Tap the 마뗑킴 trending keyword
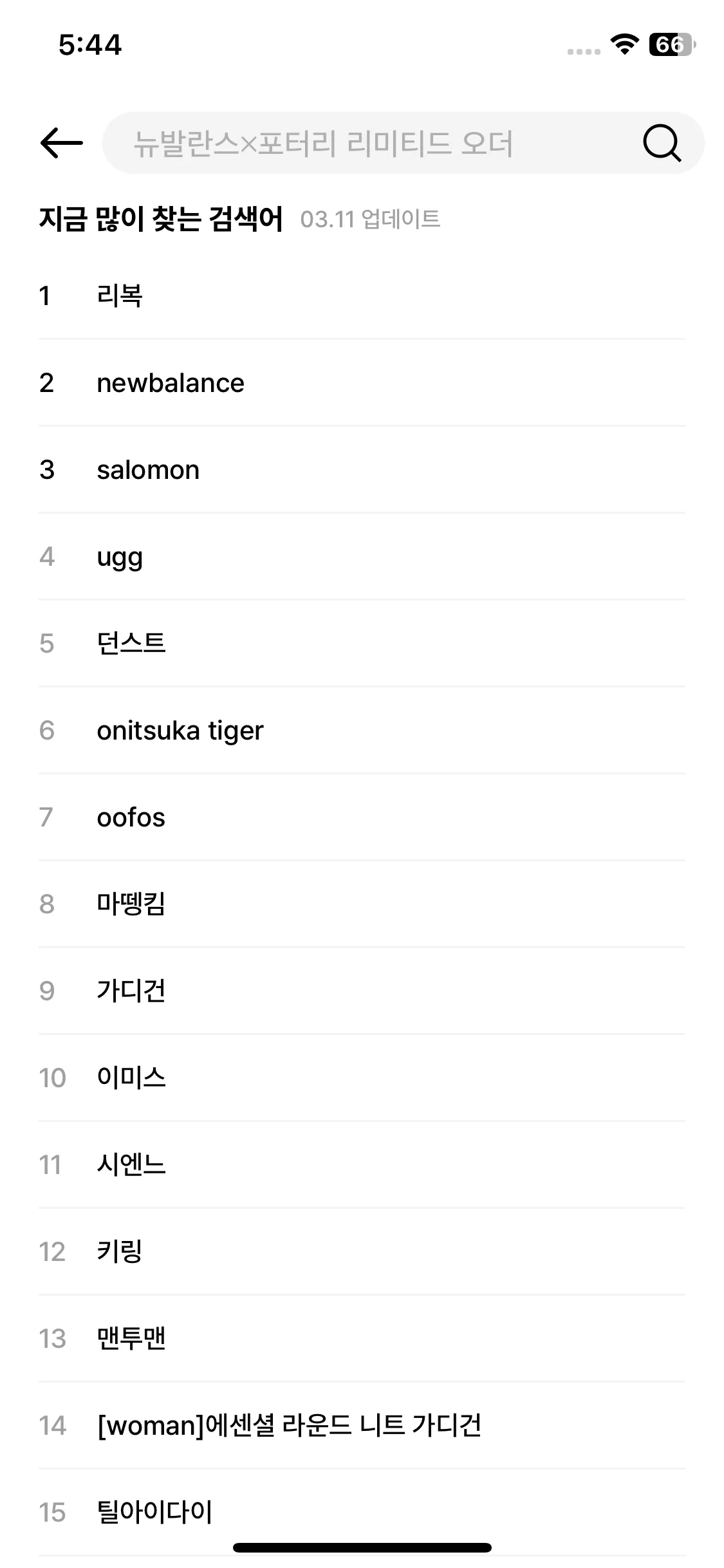The height and width of the screenshot is (1568, 724). (x=362, y=904)
